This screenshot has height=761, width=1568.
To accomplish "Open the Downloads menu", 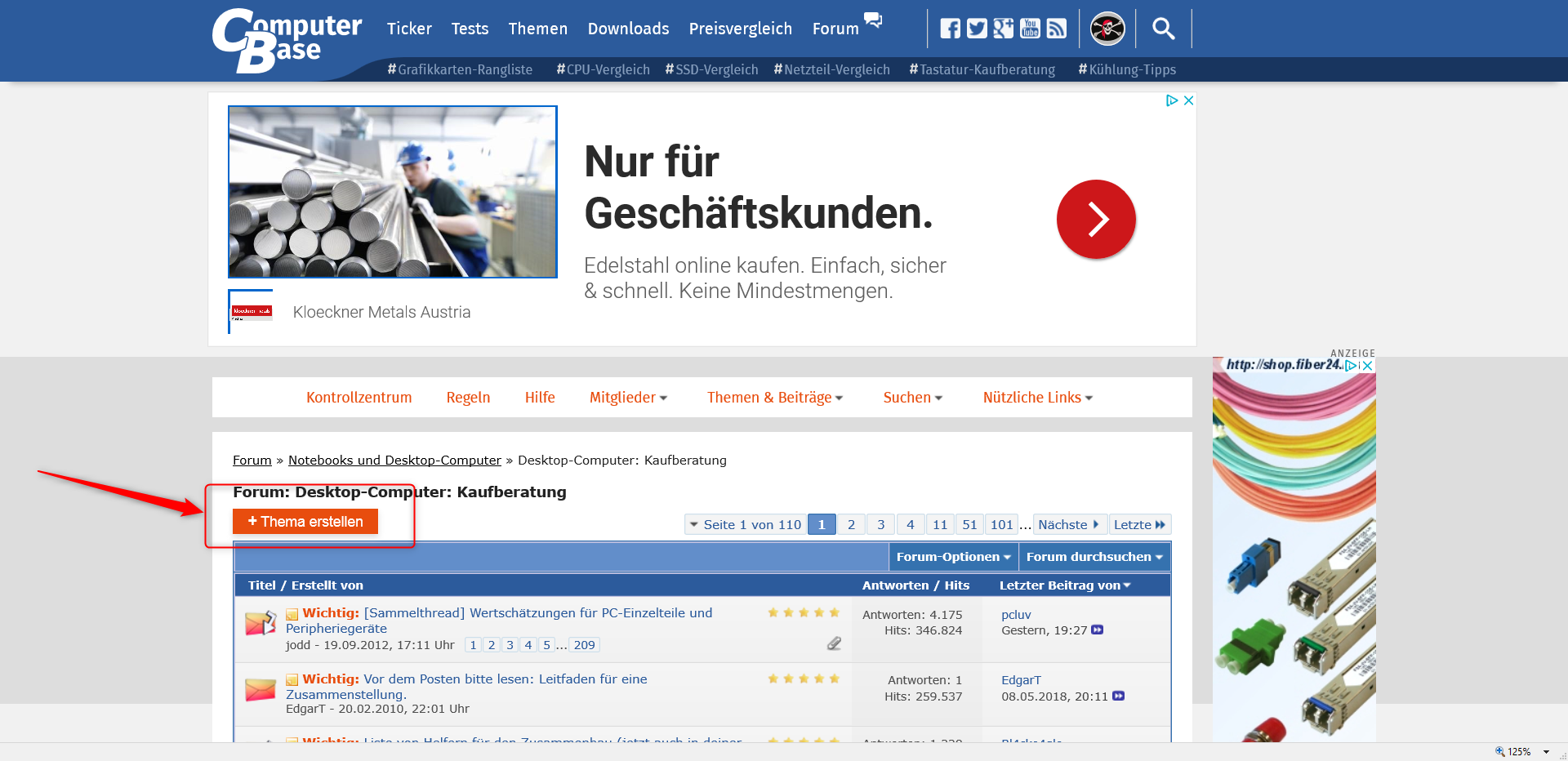I will 628,29.
